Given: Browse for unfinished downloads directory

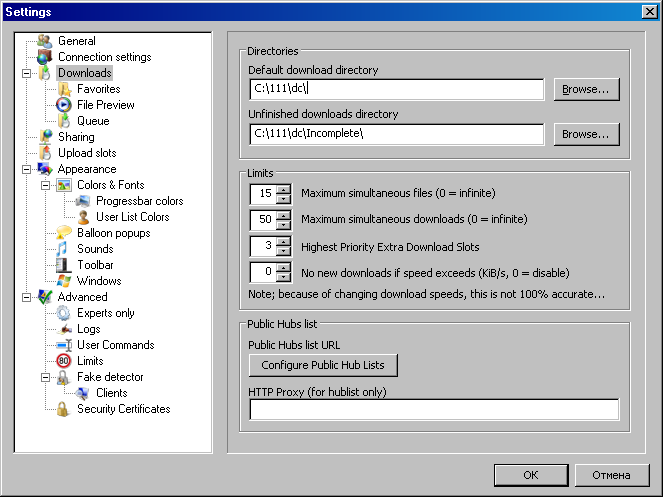Looking at the screenshot, I should coord(586,134).
